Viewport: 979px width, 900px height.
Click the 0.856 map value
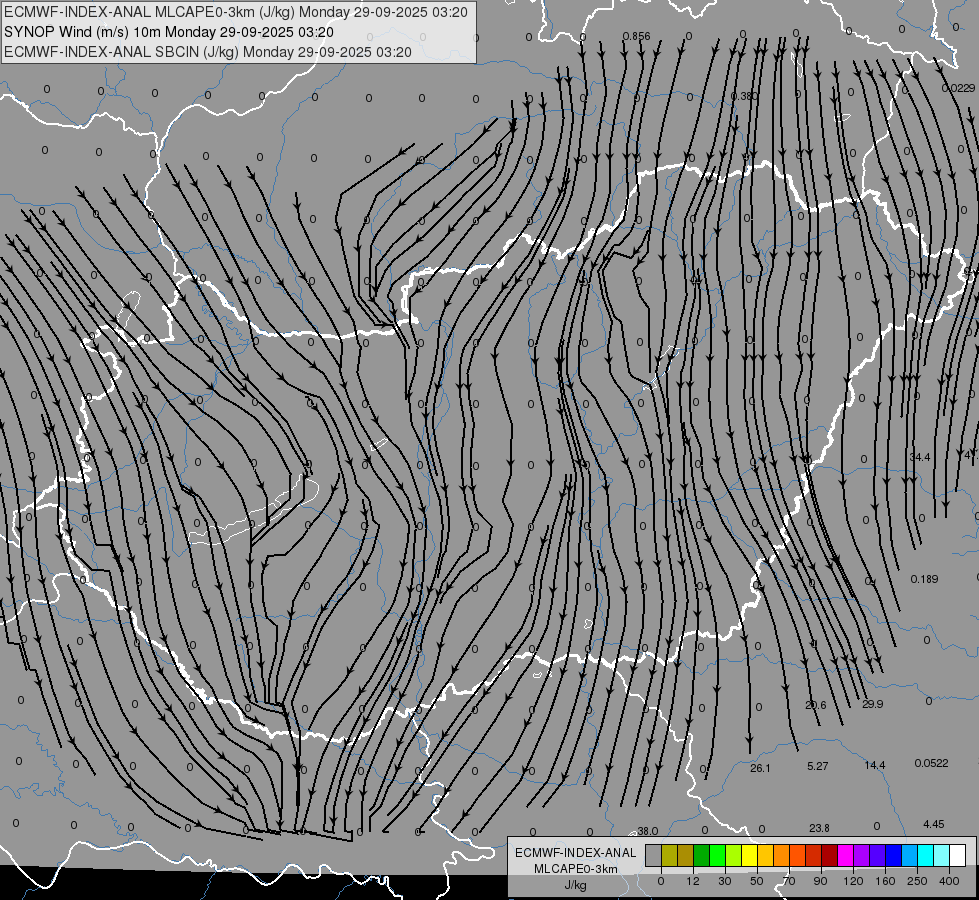[636, 36]
